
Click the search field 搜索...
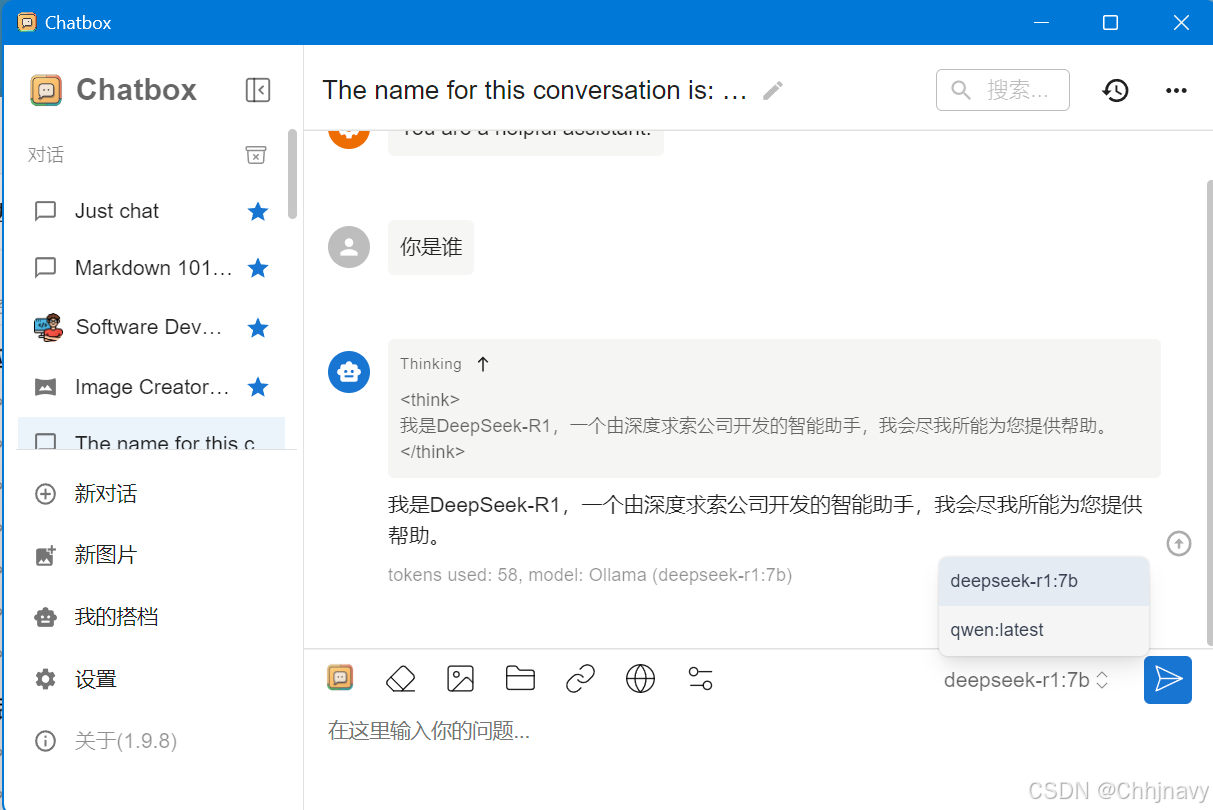[x=1003, y=90]
